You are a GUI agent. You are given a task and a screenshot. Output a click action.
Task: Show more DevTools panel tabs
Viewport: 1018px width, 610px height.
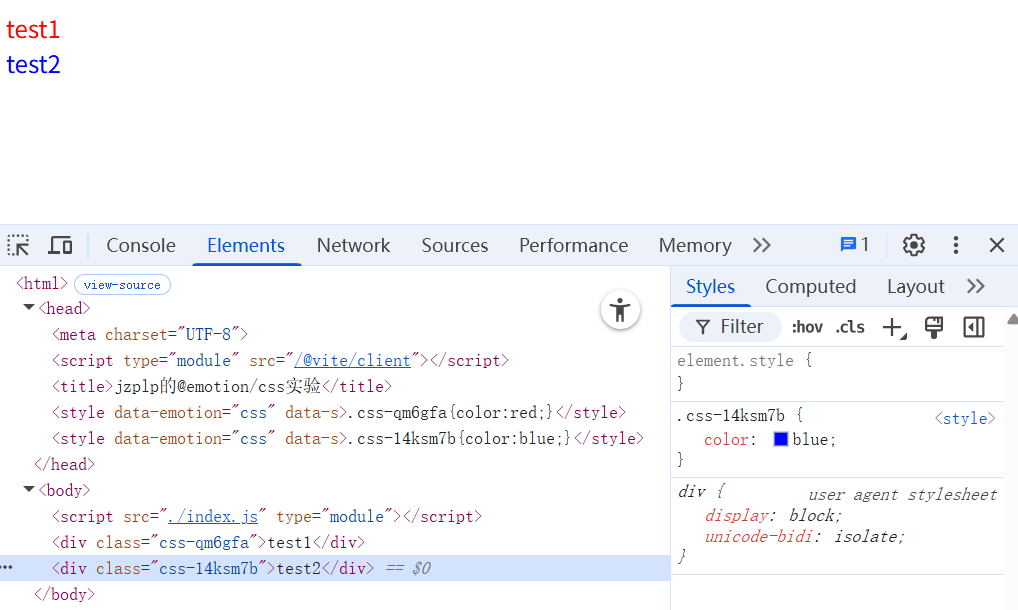tap(762, 245)
